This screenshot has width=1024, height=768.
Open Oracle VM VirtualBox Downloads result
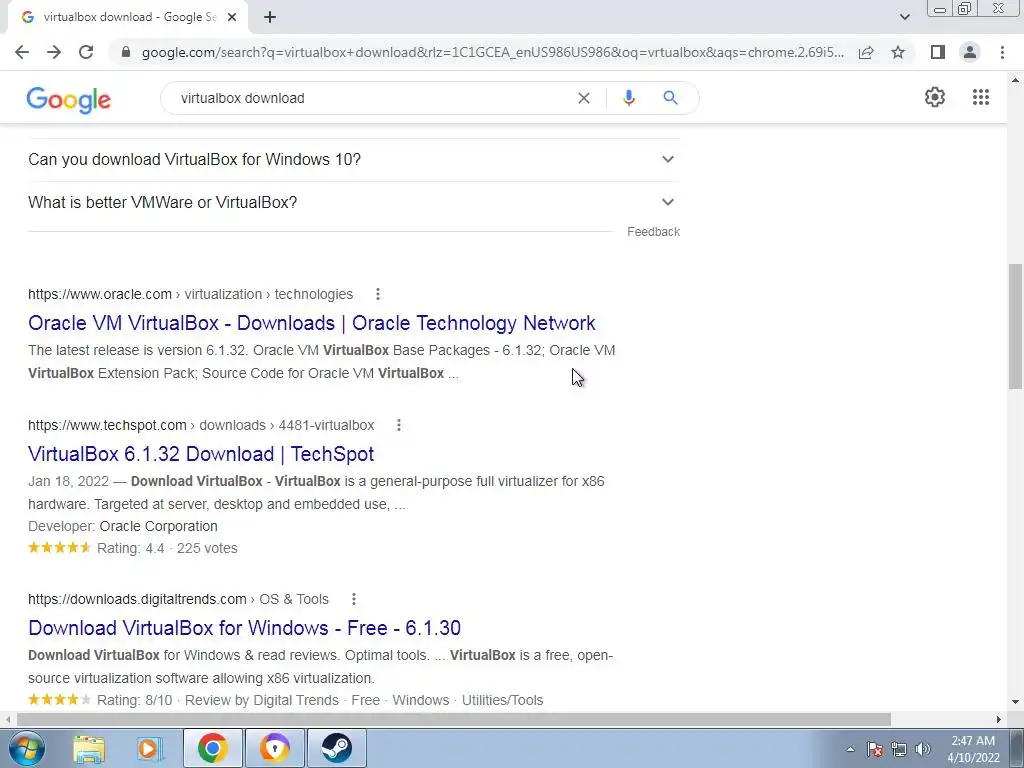pos(312,323)
